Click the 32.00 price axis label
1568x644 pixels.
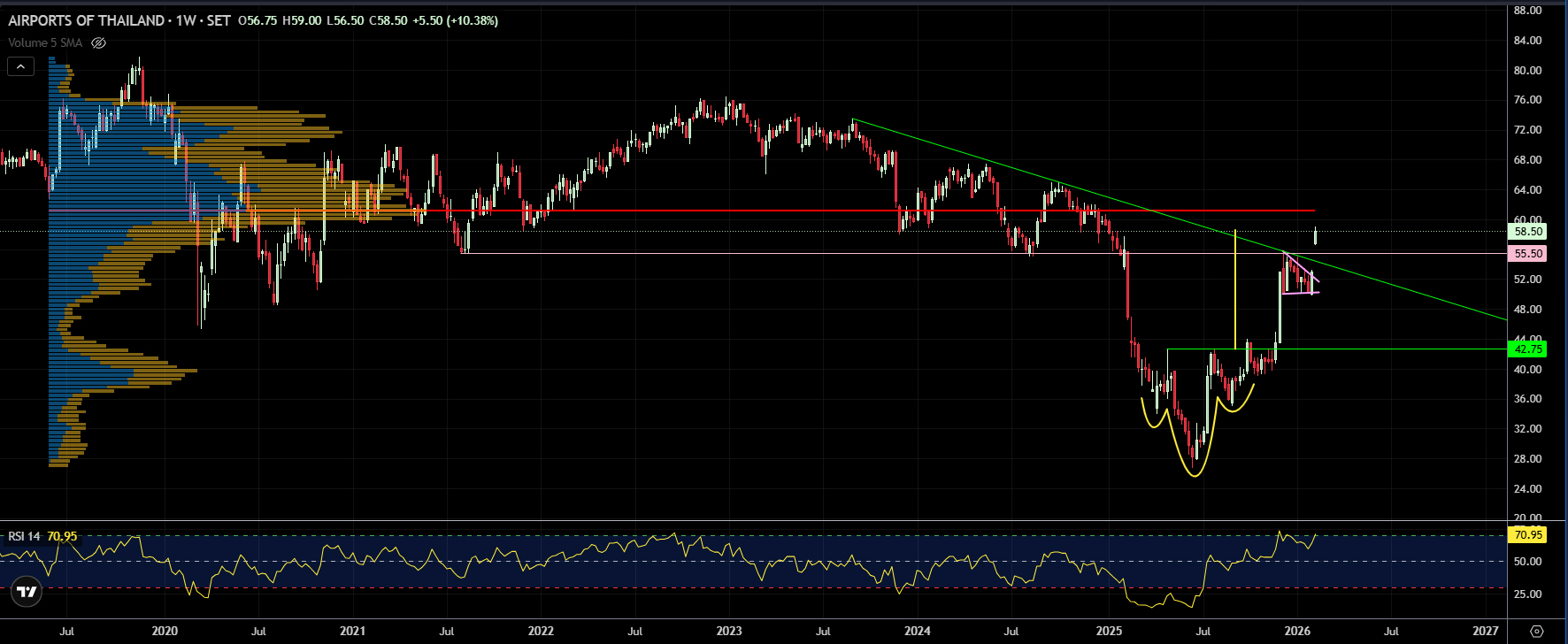[x=1528, y=429]
